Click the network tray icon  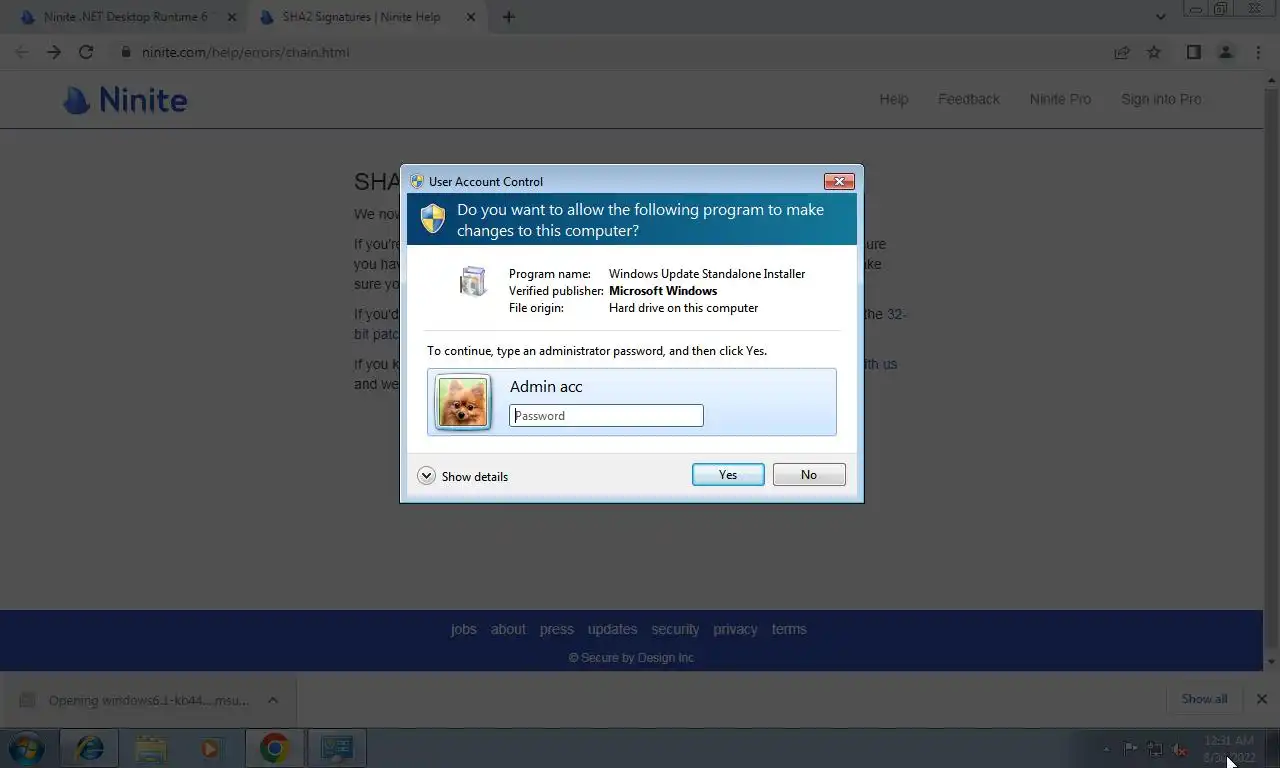click(x=1155, y=749)
